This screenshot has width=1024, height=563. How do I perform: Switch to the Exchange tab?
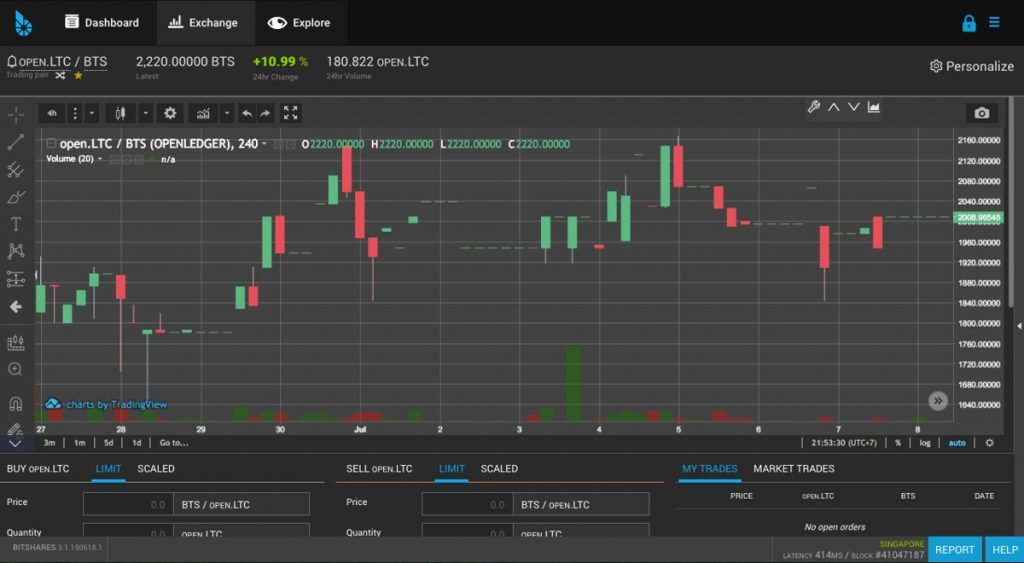[204, 23]
